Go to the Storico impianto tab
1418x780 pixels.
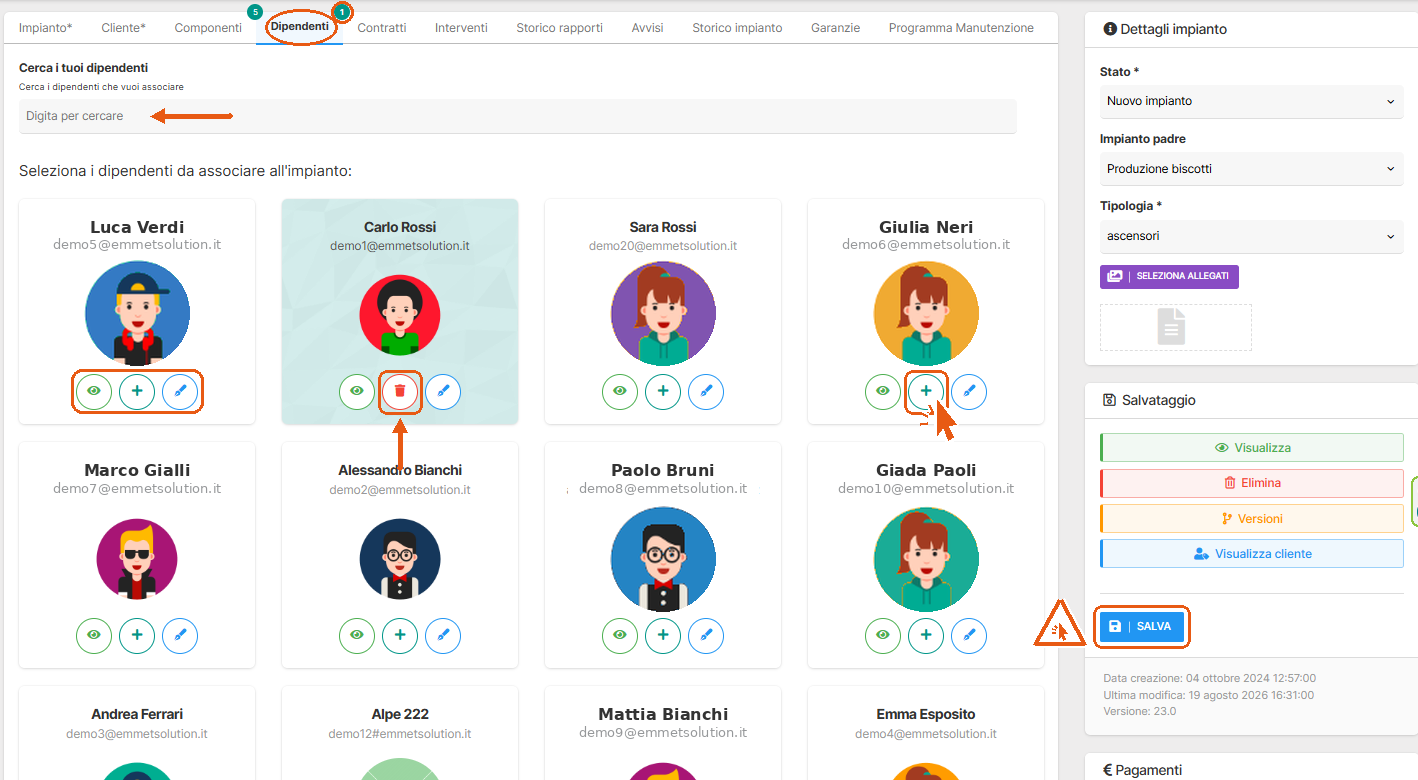pos(738,28)
